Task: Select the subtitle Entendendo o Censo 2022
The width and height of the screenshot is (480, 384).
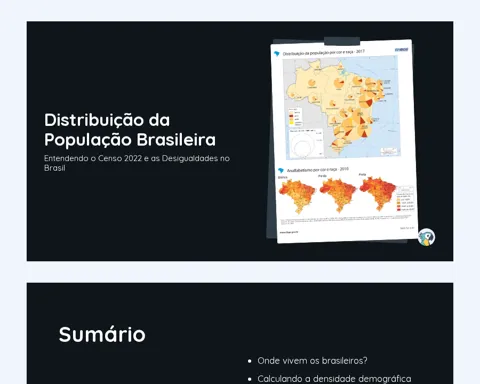Action: click(x=137, y=163)
